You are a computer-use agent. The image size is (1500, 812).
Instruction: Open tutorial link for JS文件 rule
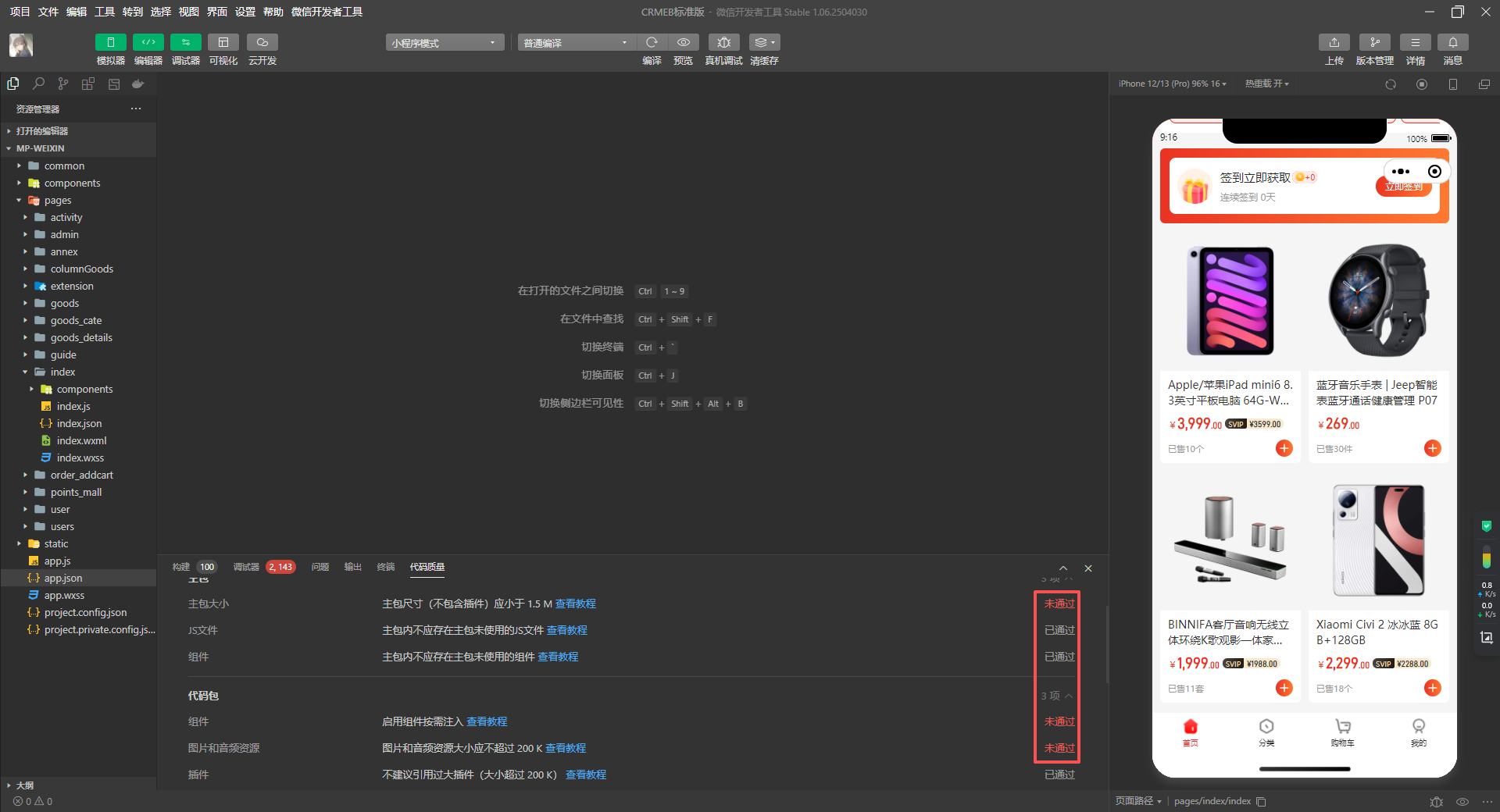pyautogui.click(x=566, y=630)
